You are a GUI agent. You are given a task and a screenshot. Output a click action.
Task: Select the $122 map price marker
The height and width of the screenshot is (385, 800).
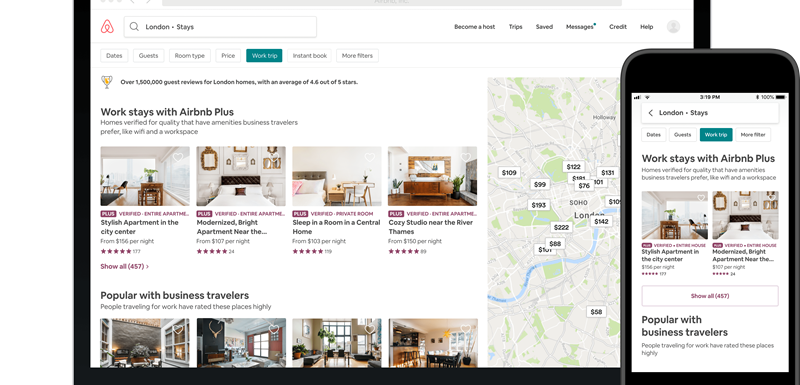pyautogui.click(x=573, y=167)
